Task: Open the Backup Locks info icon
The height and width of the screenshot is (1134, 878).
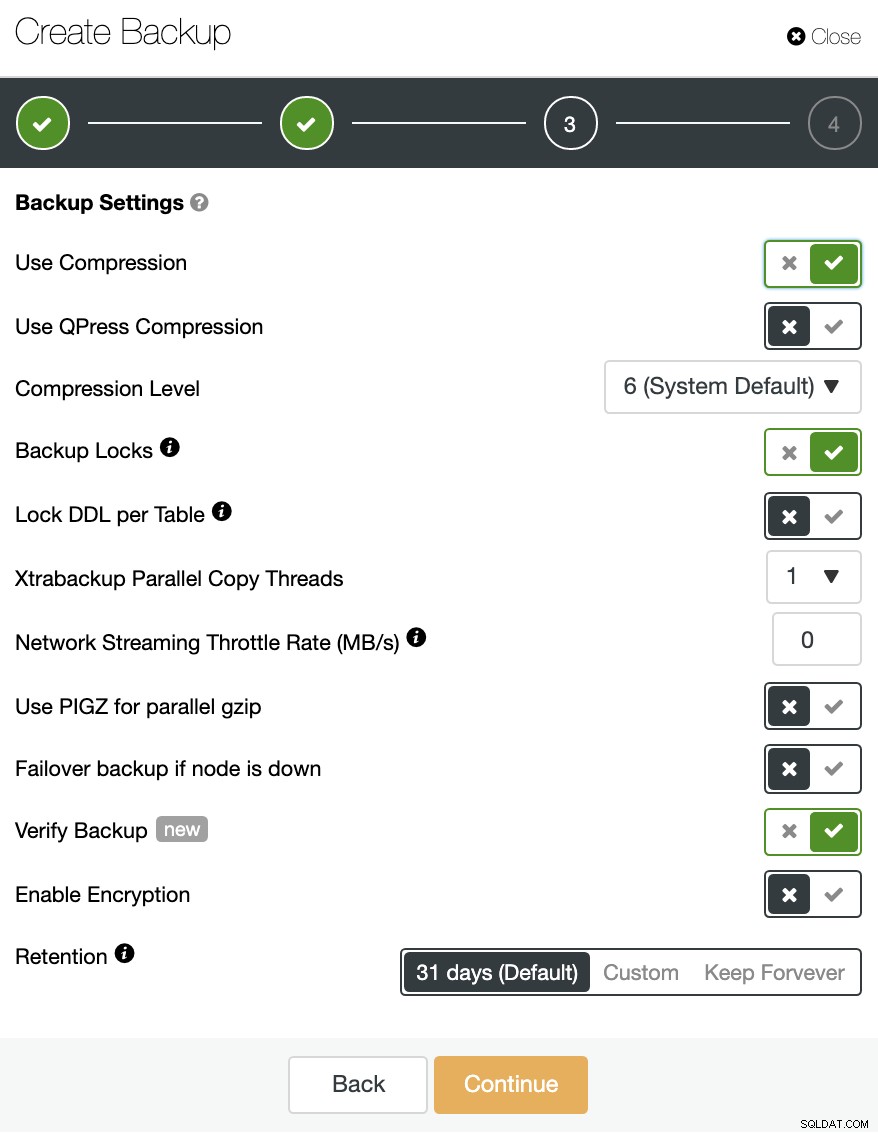Action: 170,447
